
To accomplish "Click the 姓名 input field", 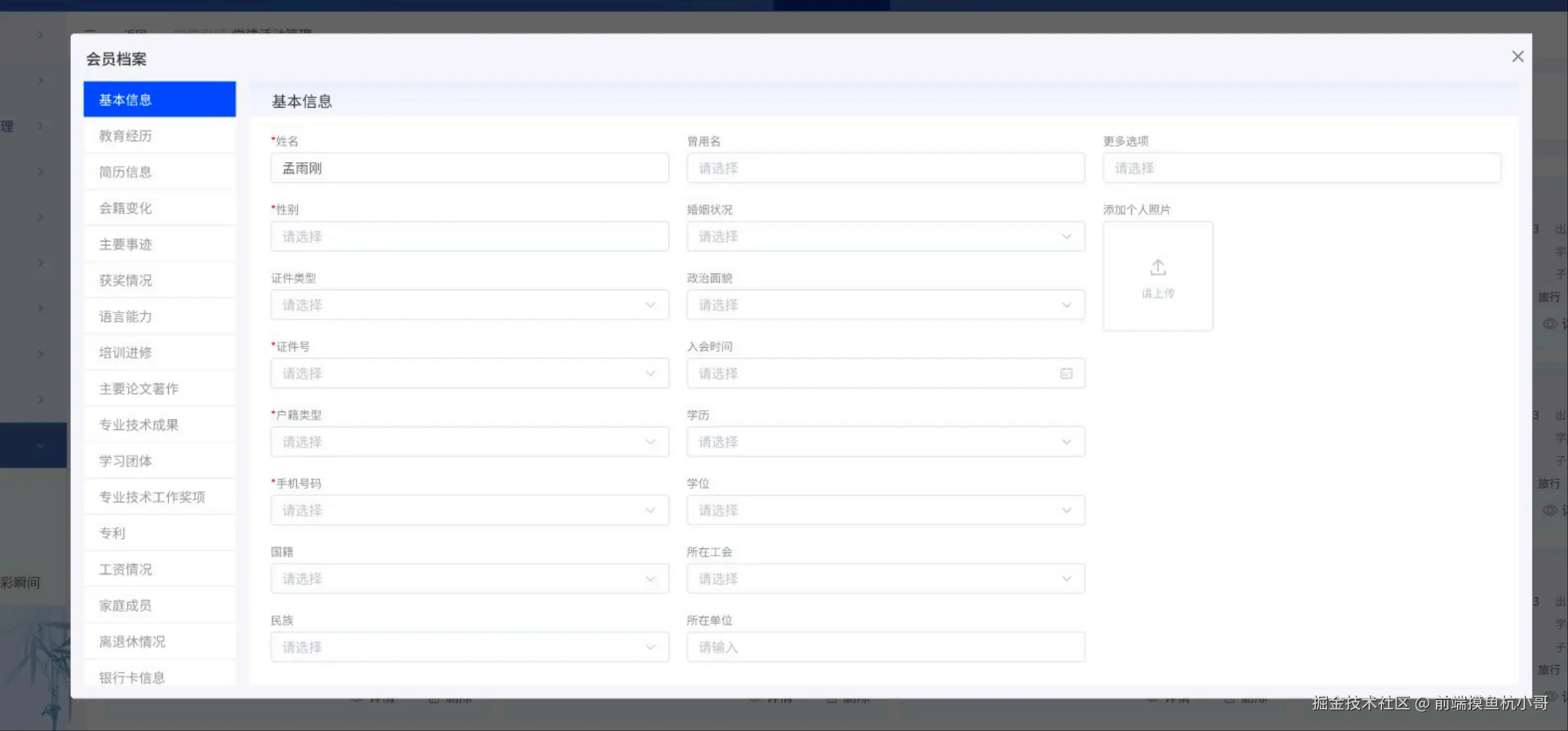I will click(x=469, y=169).
